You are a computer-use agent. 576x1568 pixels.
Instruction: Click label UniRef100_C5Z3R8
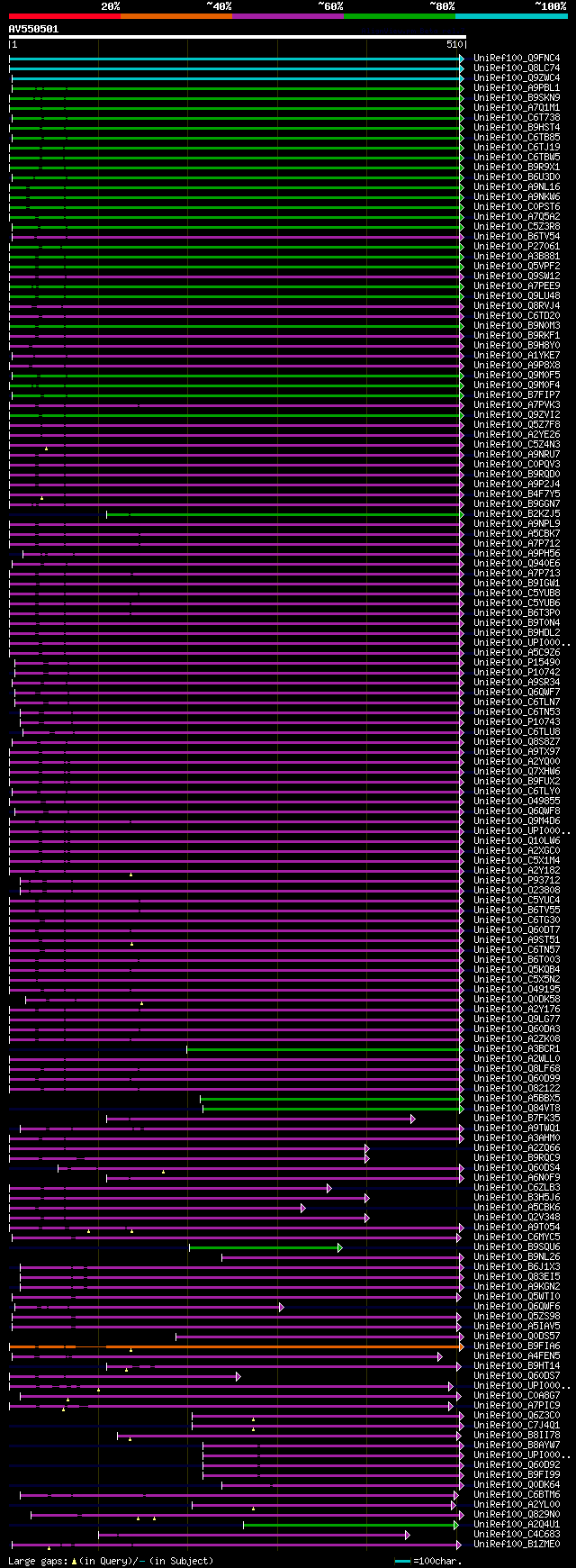pyautogui.click(x=517, y=227)
